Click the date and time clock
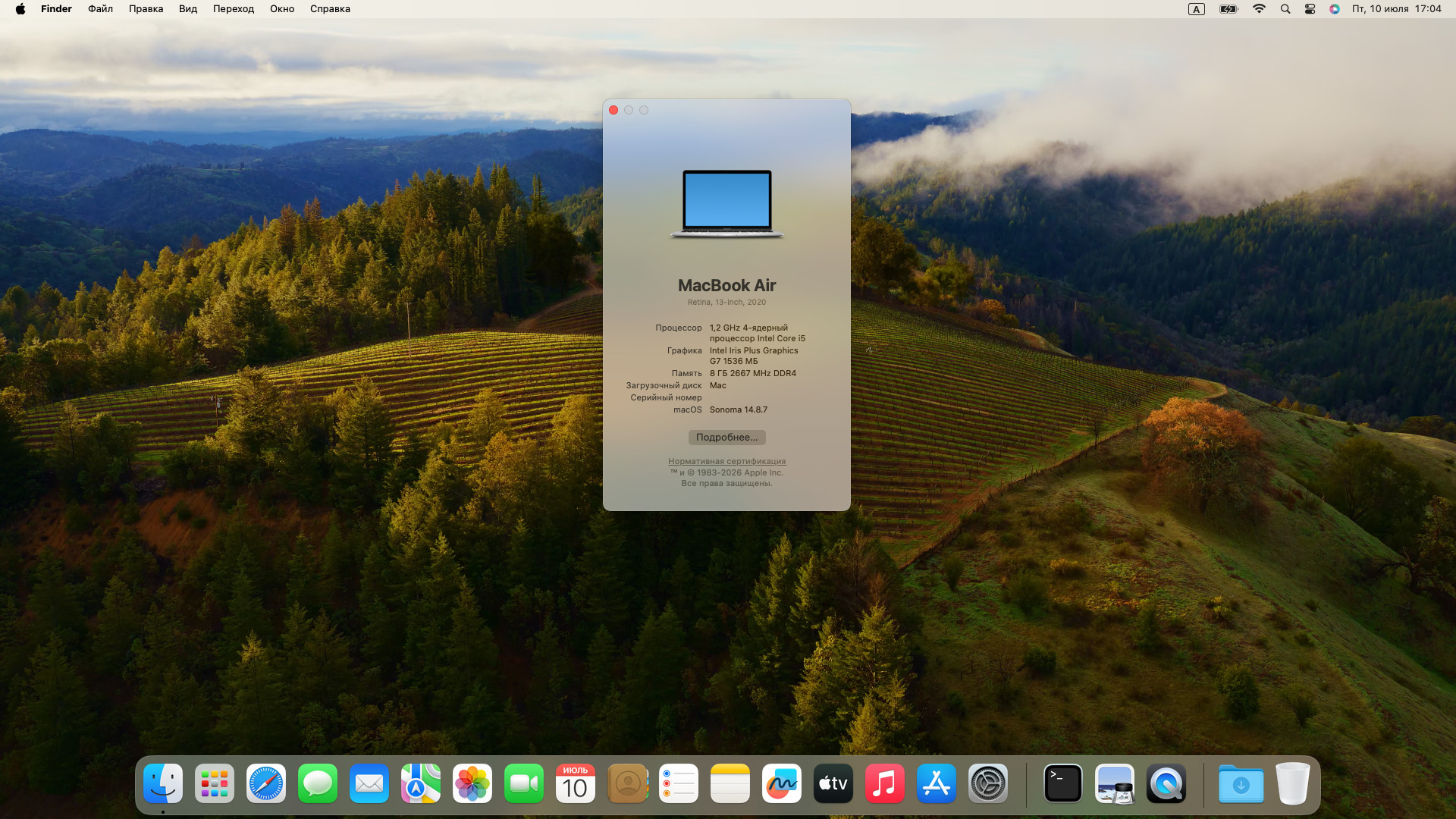 [x=1396, y=9]
